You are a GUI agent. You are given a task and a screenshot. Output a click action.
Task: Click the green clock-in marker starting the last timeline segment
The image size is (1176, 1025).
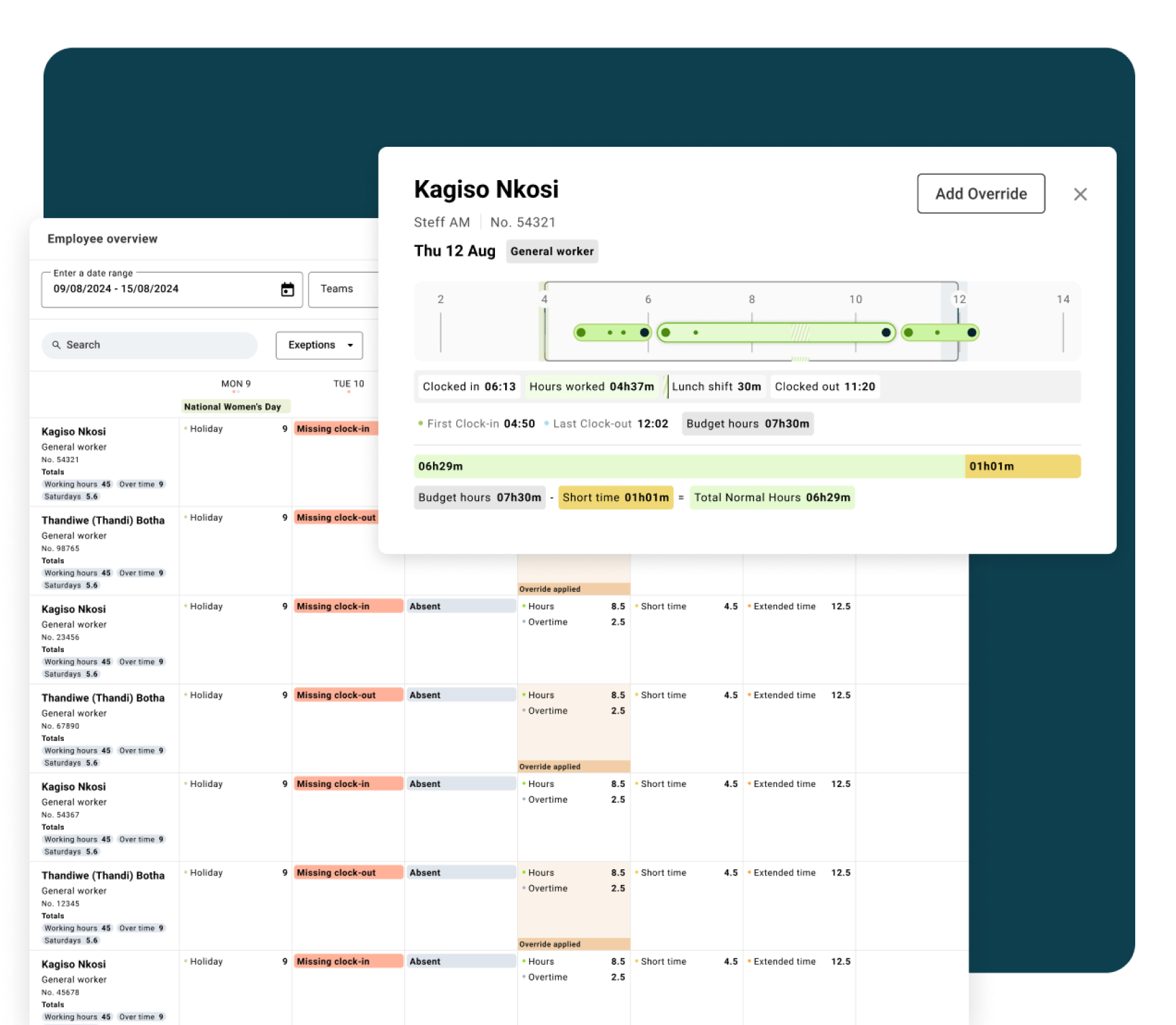(907, 332)
